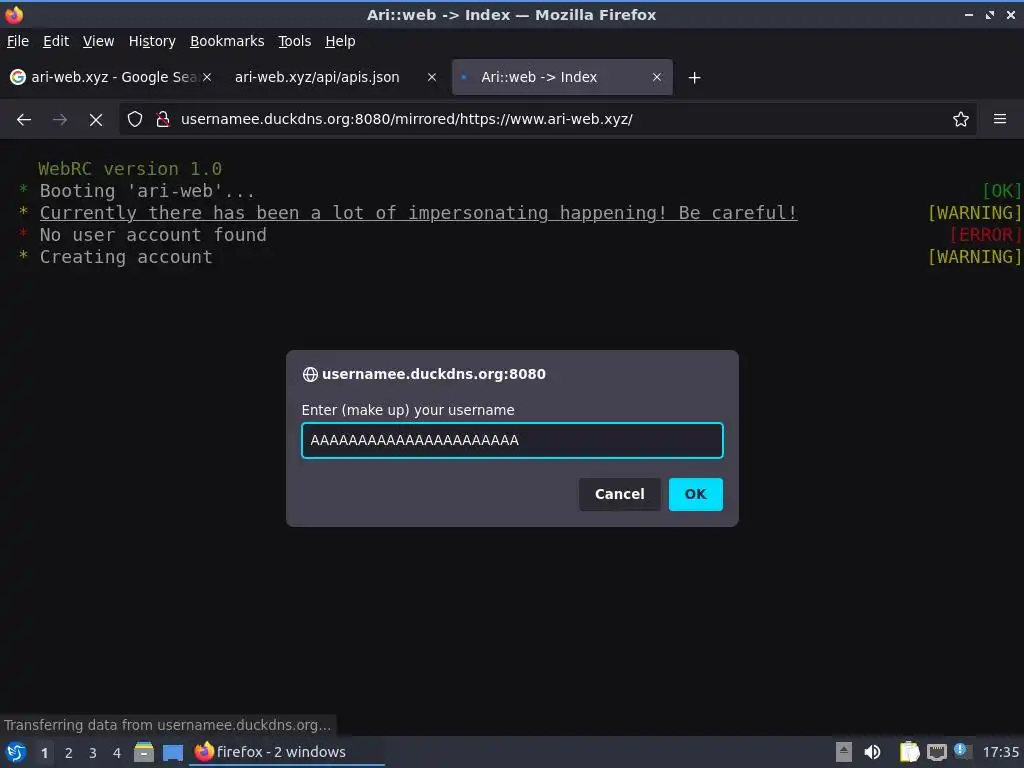Confirm the username with OK

coord(696,494)
